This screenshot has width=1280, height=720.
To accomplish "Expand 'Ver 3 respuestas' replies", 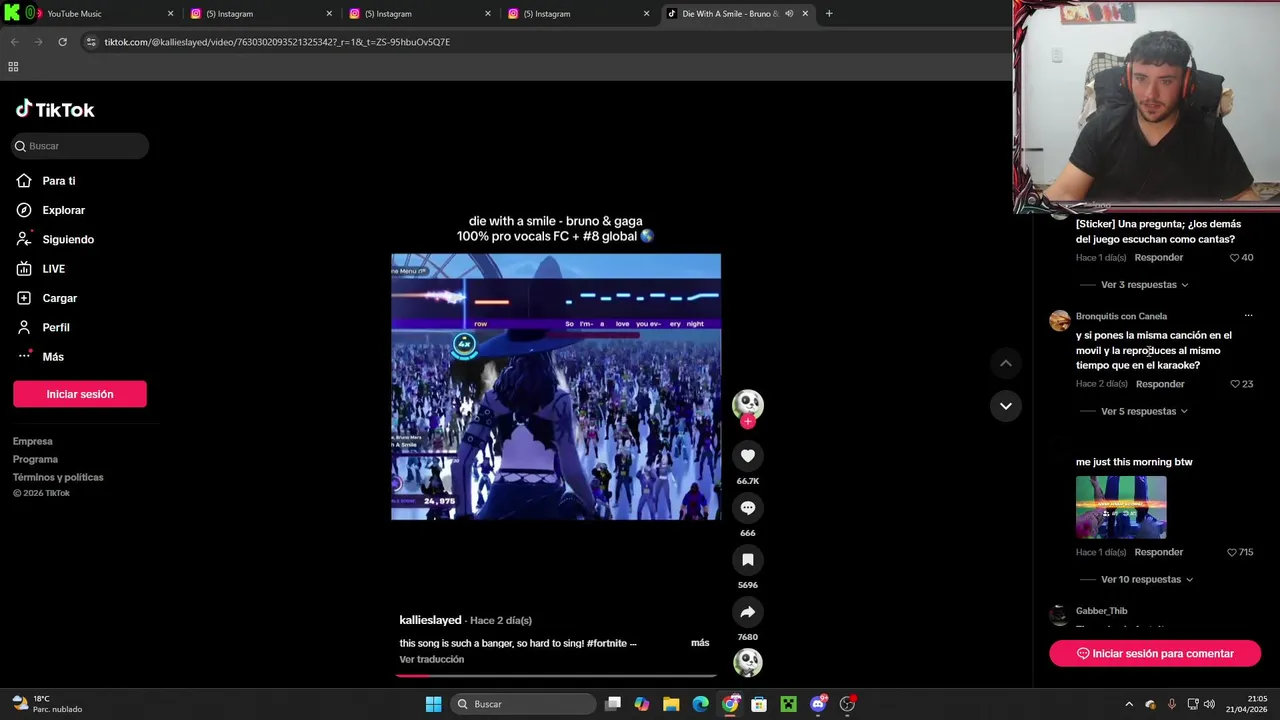I will point(1144,285).
